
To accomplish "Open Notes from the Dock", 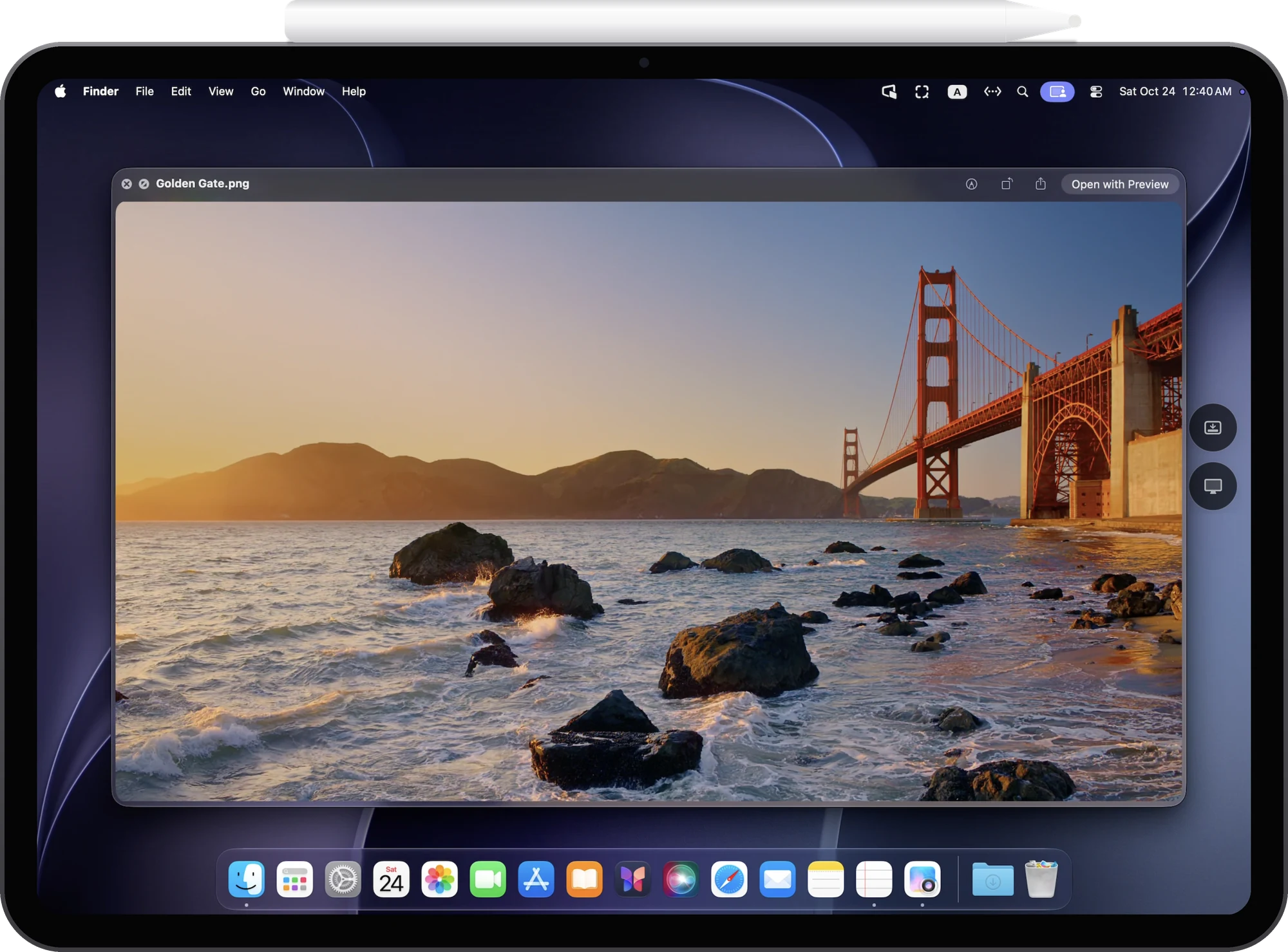I will click(826, 879).
